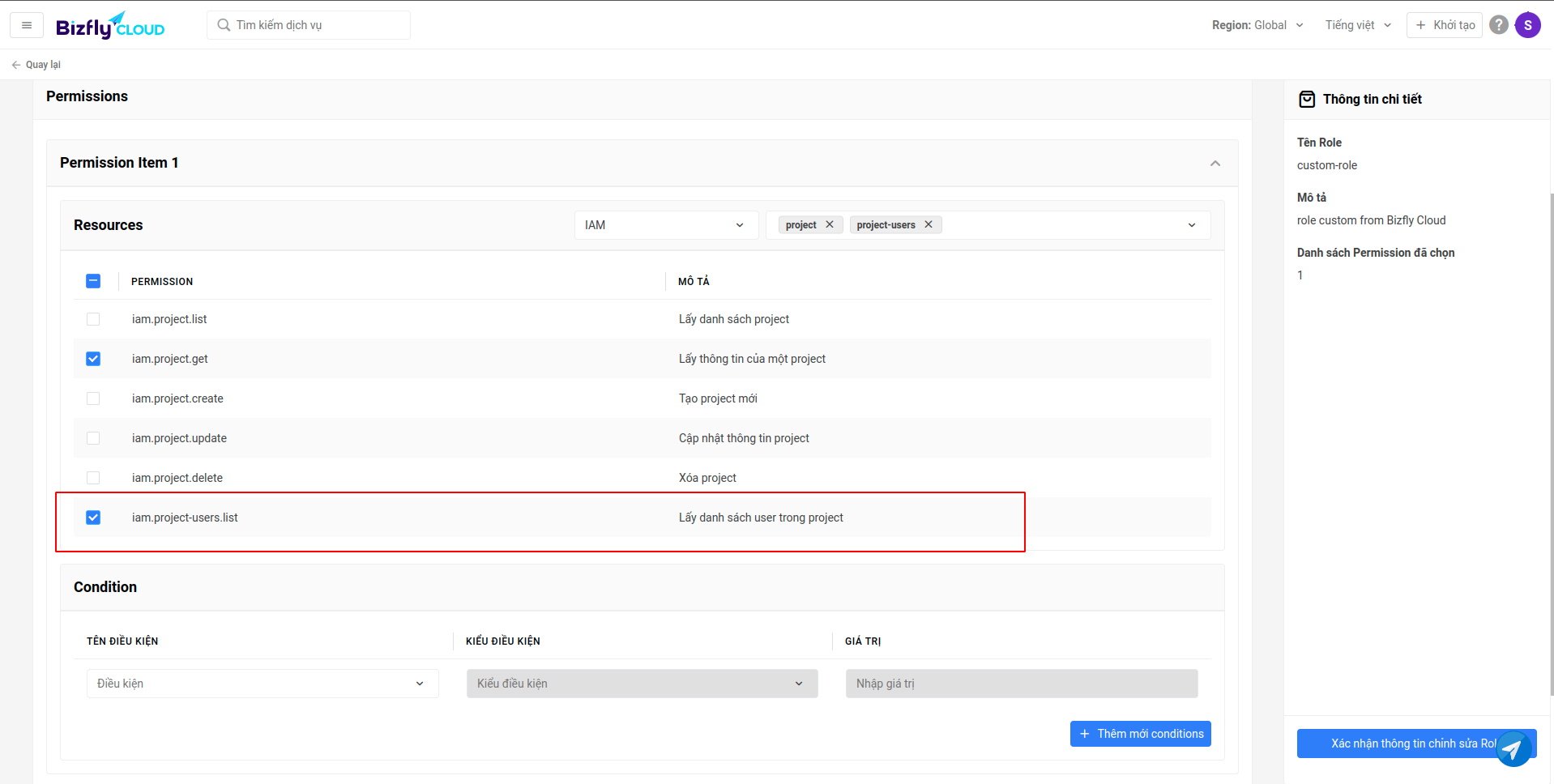Click the help question mark icon
The image size is (1554, 784).
(1498, 25)
